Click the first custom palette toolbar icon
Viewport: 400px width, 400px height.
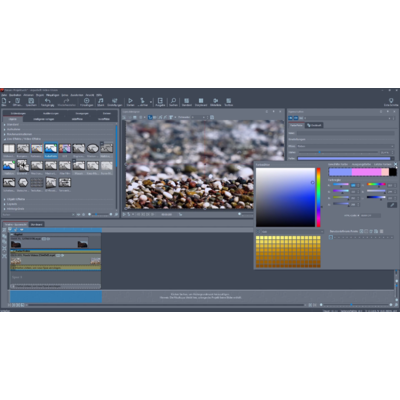(361, 231)
